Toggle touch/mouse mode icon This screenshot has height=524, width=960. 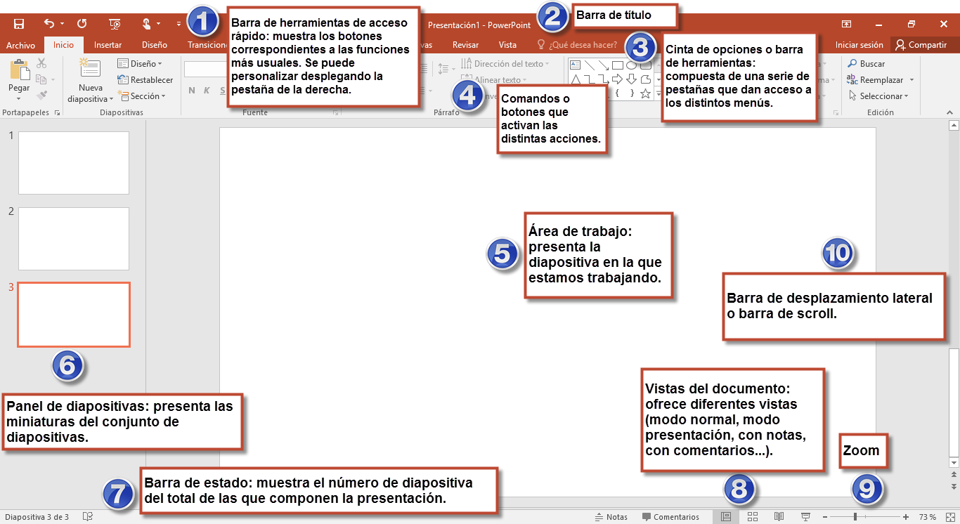(x=146, y=24)
